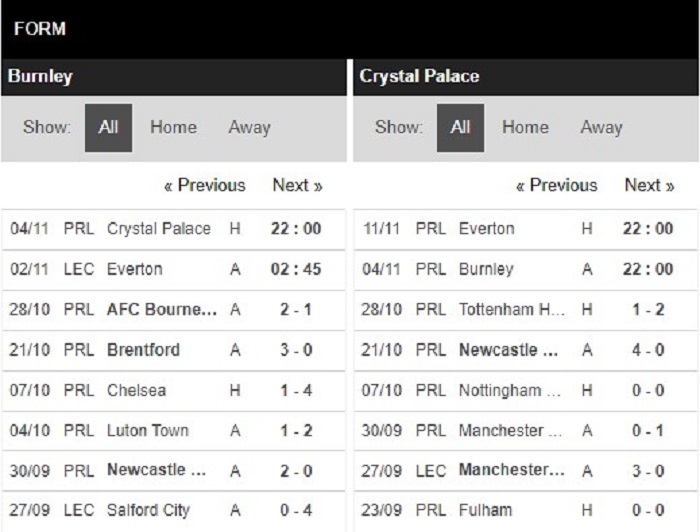Go to Burnley's Previous matches
This screenshot has height=532, width=700.
[x=204, y=185]
